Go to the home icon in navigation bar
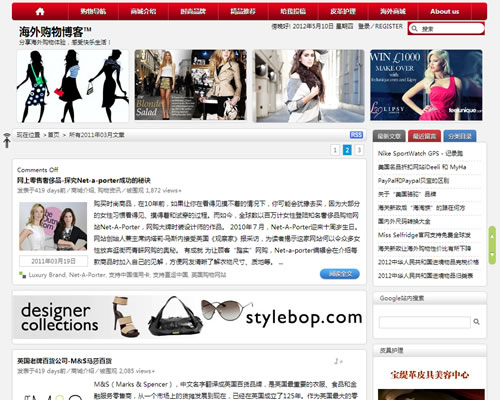This screenshot has height=400, width=500. tap(40, 12)
